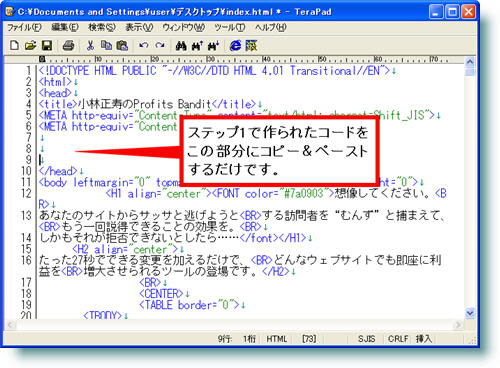Preview in browser with the Internet Explorer icon

click(x=235, y=45)
